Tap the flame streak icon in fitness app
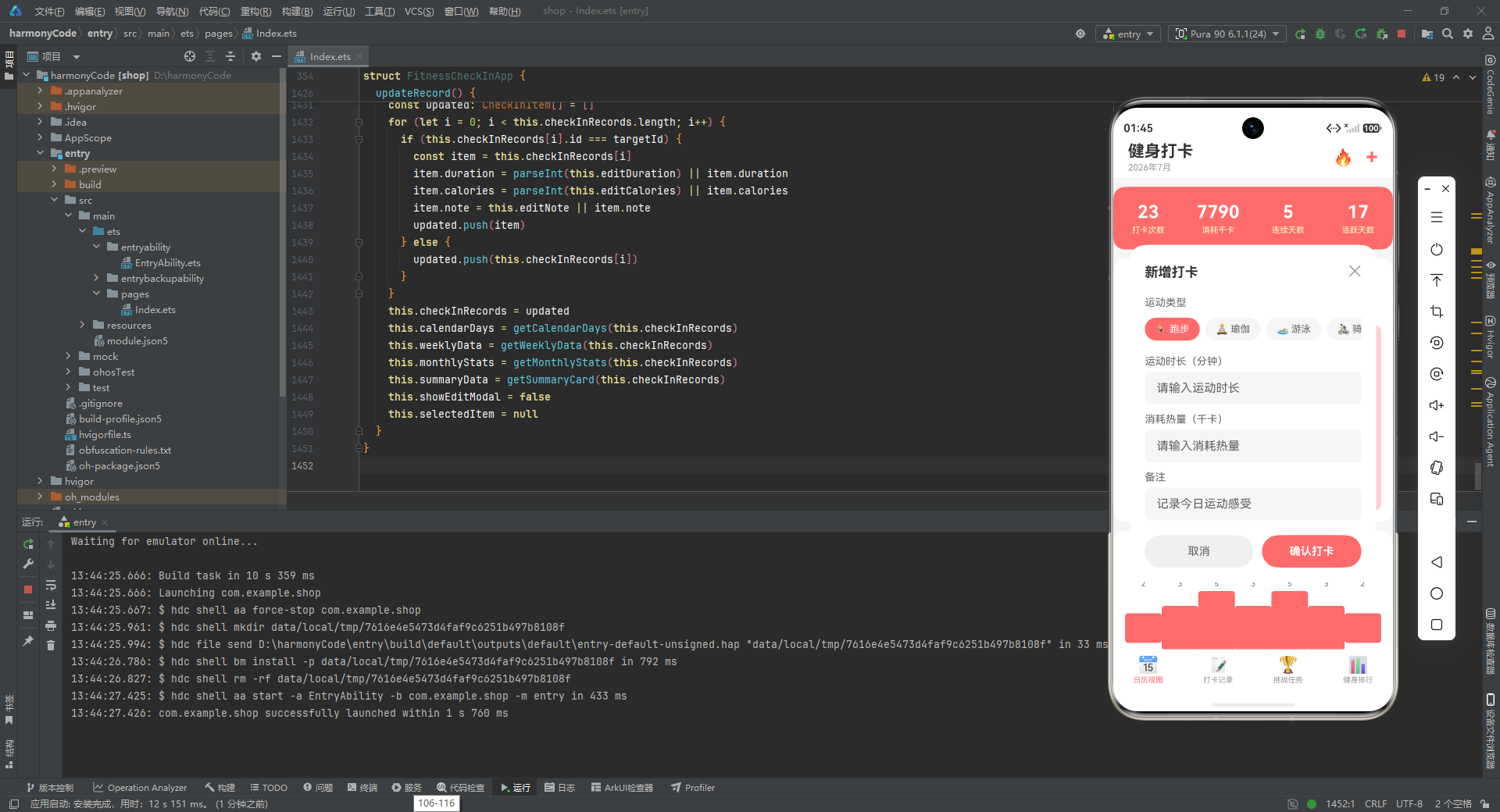Viewport: 1500px width, 812px height. point(1343,157)
